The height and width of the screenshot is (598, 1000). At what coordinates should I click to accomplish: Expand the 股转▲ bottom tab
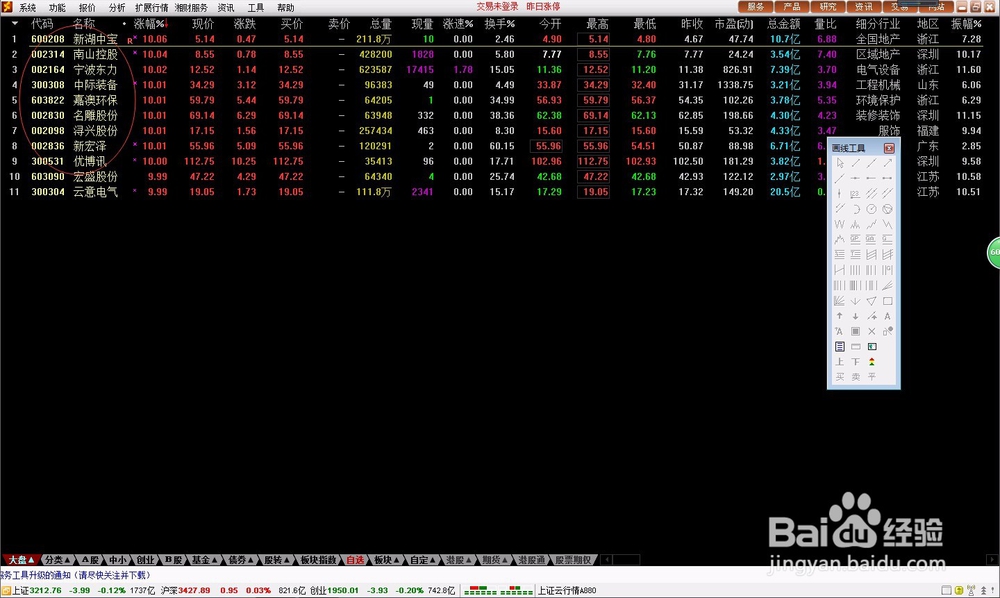(x=277, y=560)
